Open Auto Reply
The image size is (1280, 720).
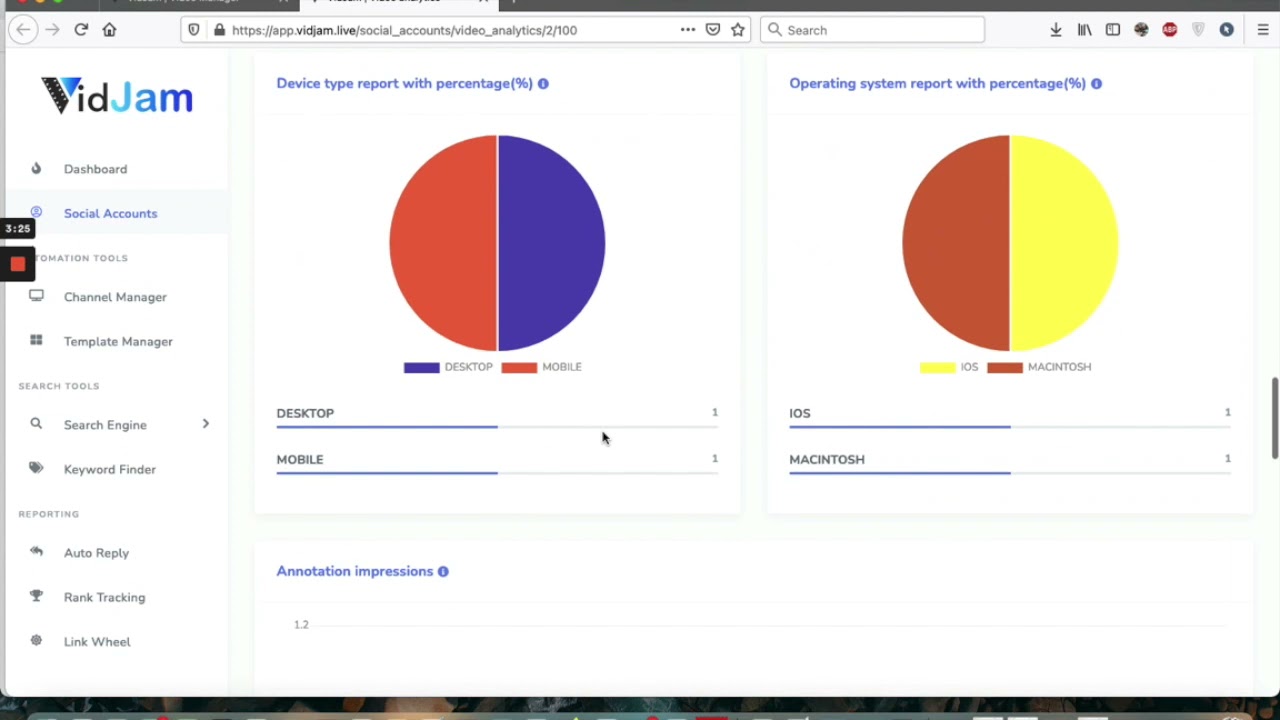click(x=96, y=553)
